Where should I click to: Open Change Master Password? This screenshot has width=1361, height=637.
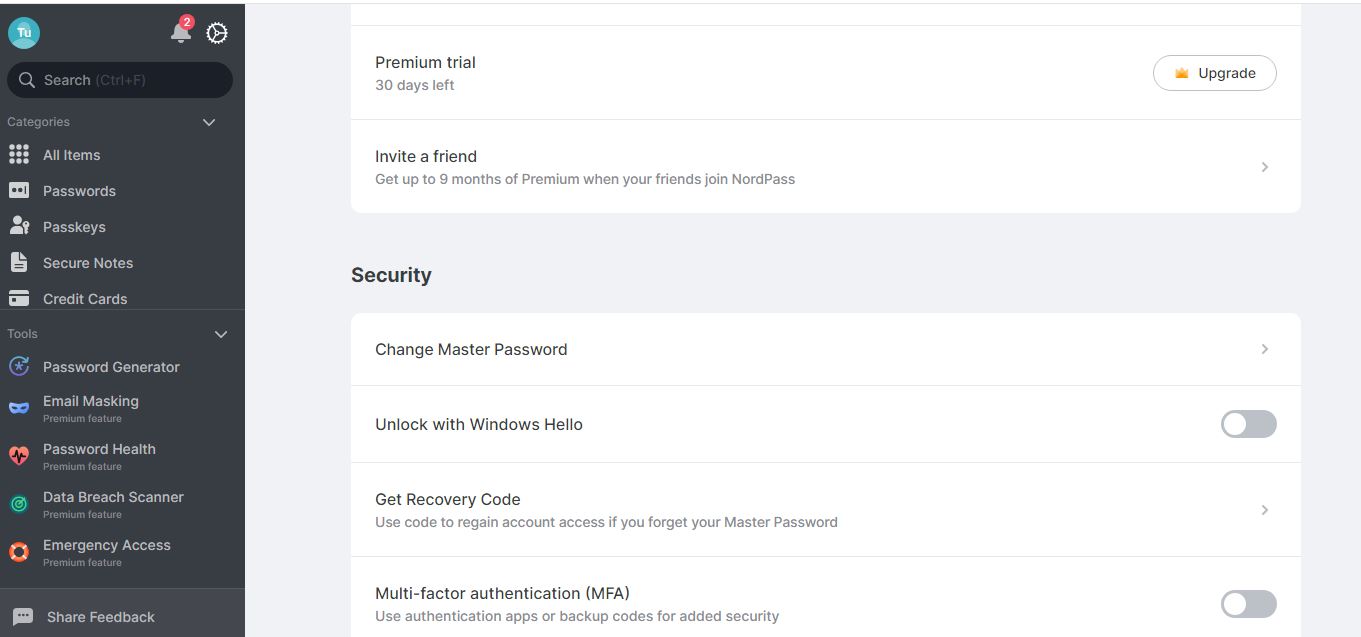coord(825,349)
